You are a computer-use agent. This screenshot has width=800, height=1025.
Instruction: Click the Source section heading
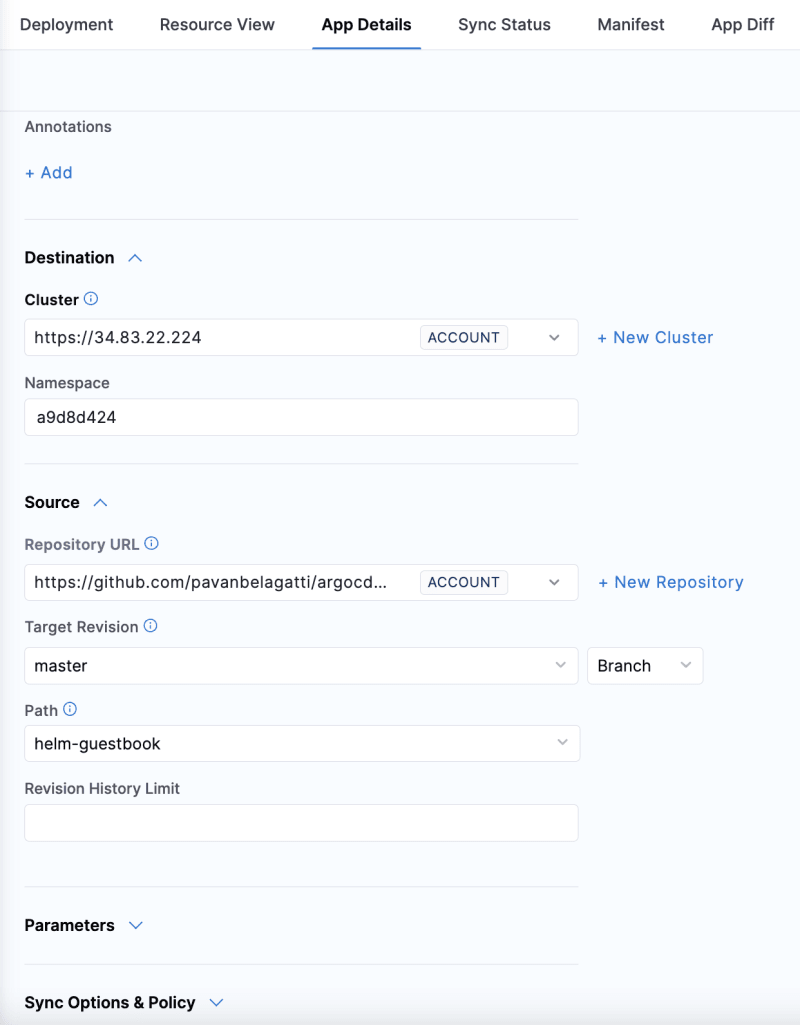(52, 502)
